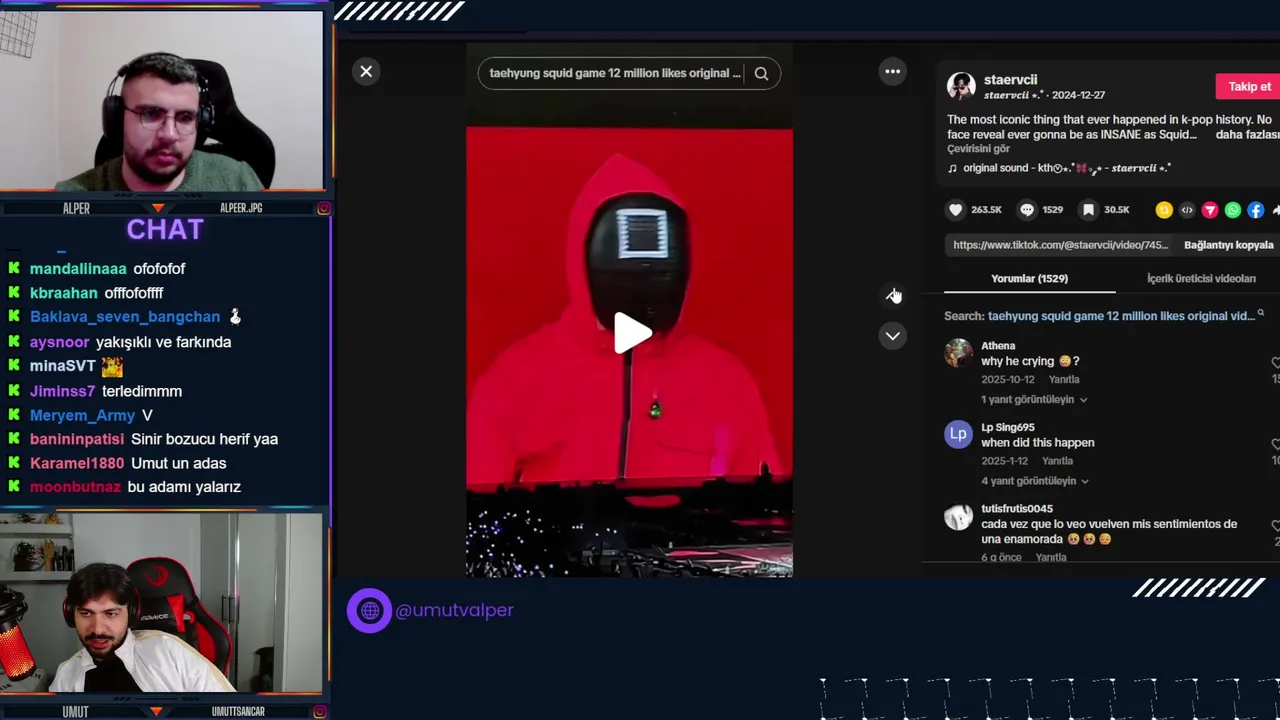Open staervcii's profile avatar
1280x720 pixels.
pos(961,86)
